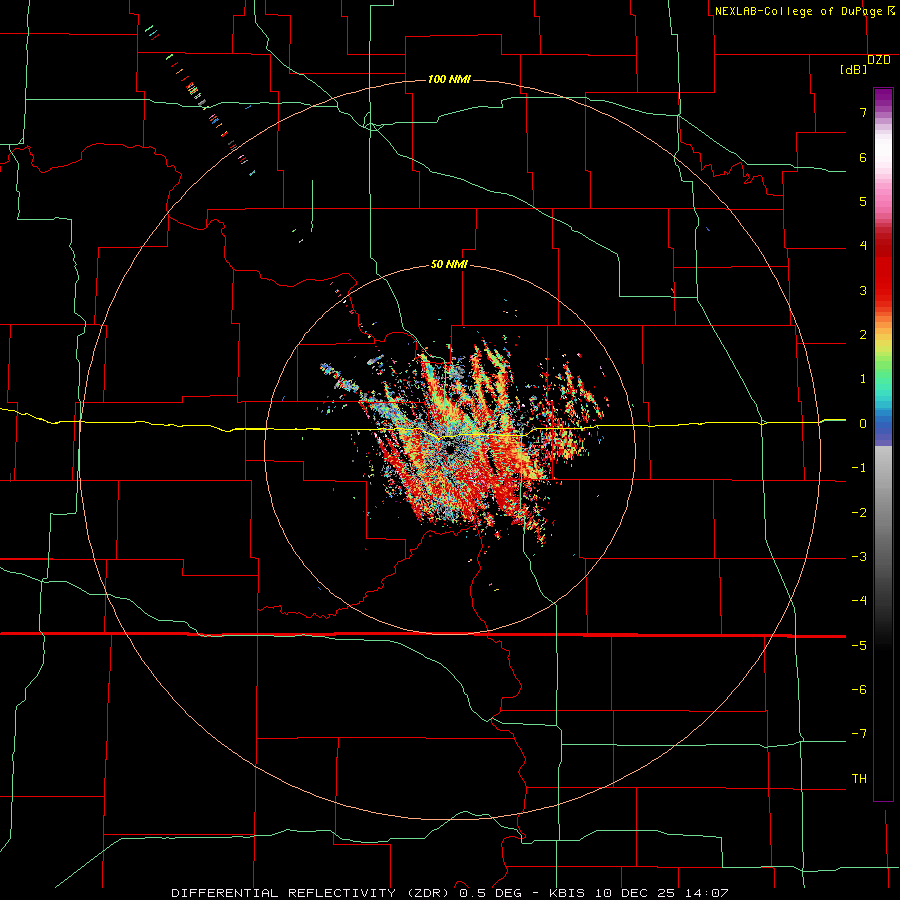Click the 100 NMI range ring label

pyautogui.click(x=449, y=79)
